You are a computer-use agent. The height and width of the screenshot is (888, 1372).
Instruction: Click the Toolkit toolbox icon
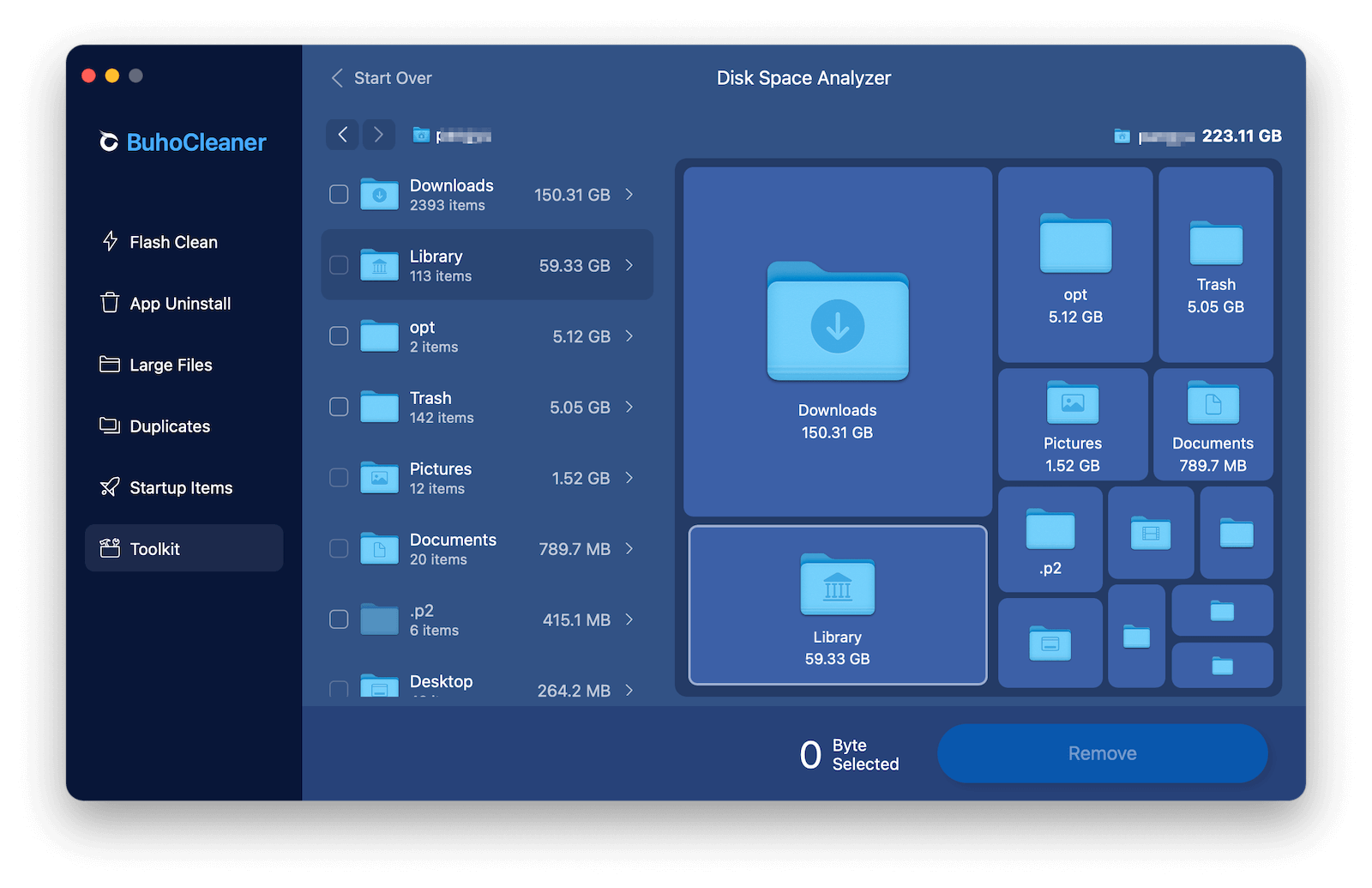click(110, 548)
